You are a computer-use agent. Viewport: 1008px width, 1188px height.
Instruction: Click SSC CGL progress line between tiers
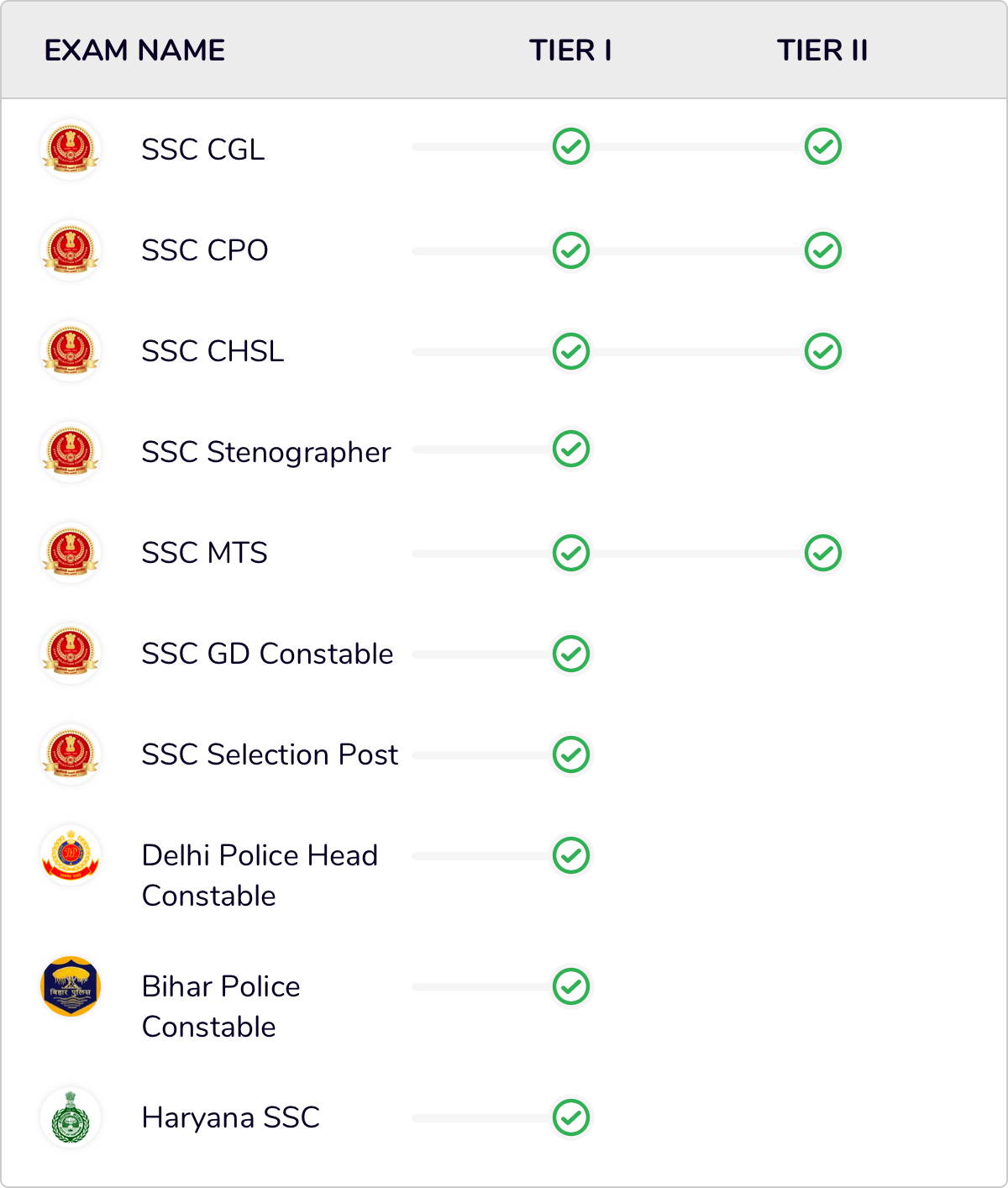pos(697,147)
